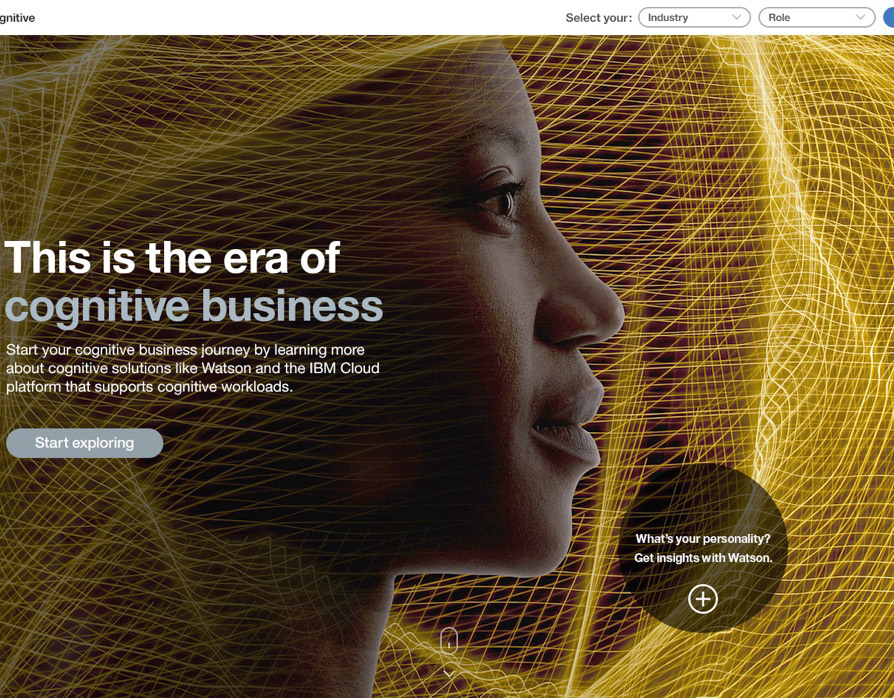Open the Role dropdown
This screenshot has width=894, height=700.
click(816, 18)
